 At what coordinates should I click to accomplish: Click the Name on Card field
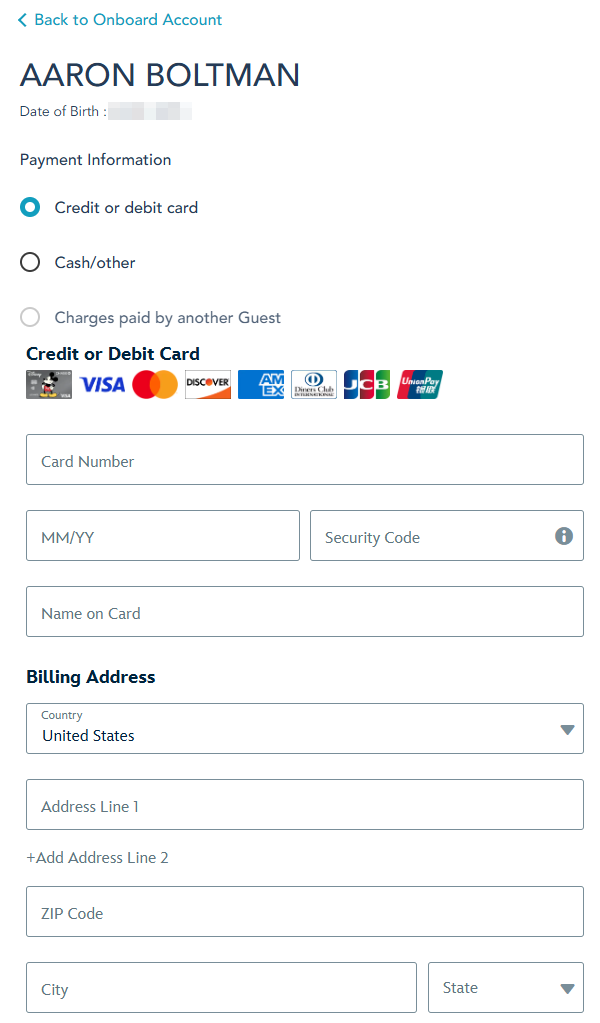click(304, 612)
